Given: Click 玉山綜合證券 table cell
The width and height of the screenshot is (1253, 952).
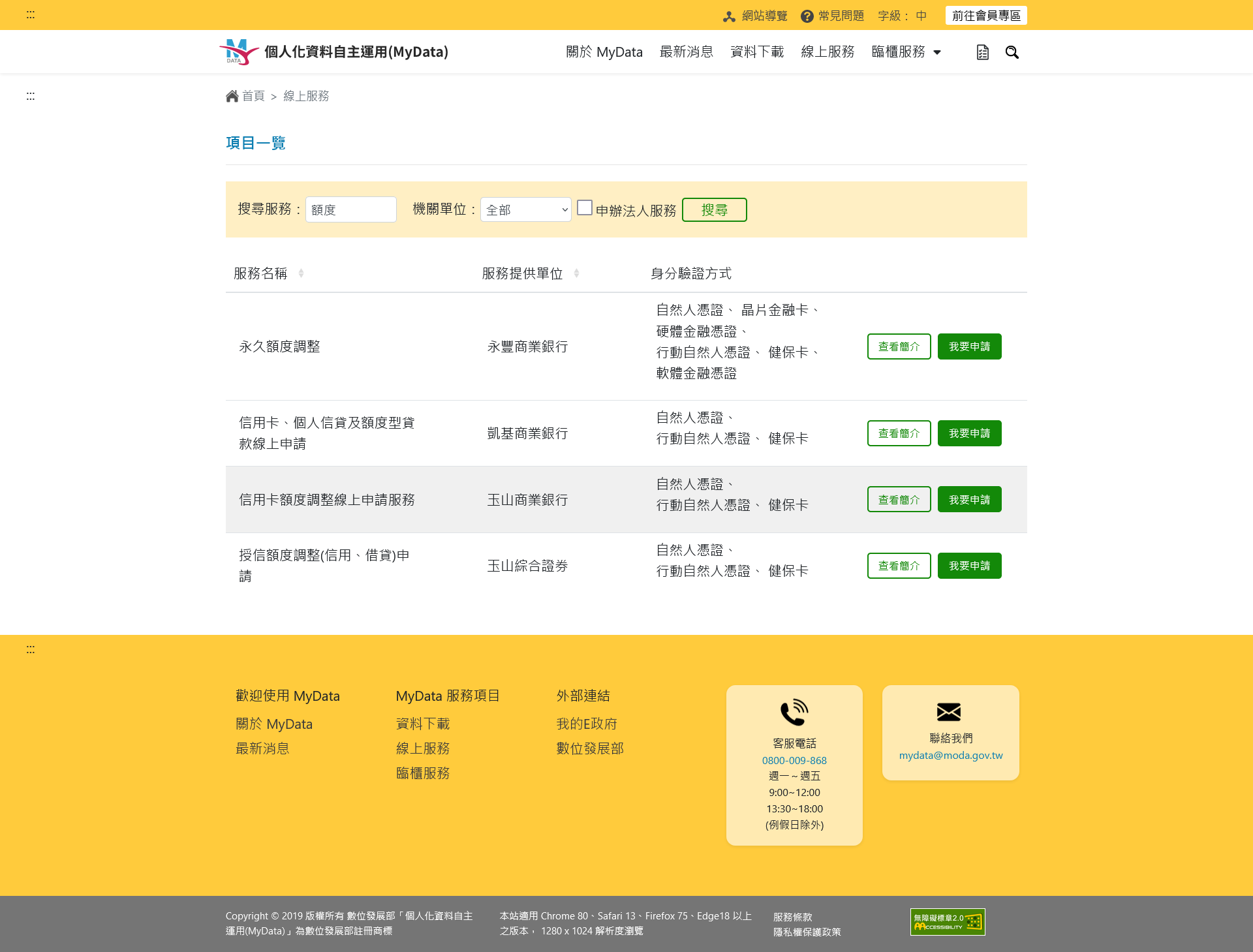Looking at the screenshot, I should 527,566.
